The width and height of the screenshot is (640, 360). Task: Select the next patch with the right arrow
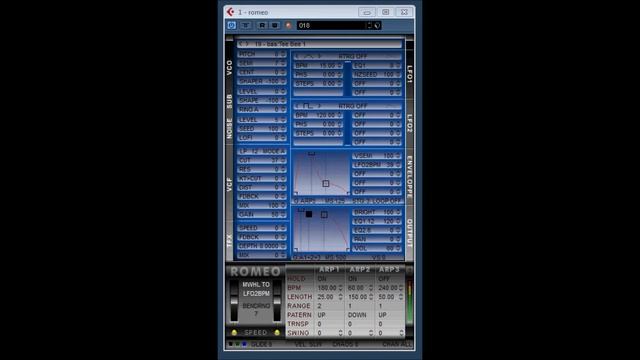coord(247,44)
